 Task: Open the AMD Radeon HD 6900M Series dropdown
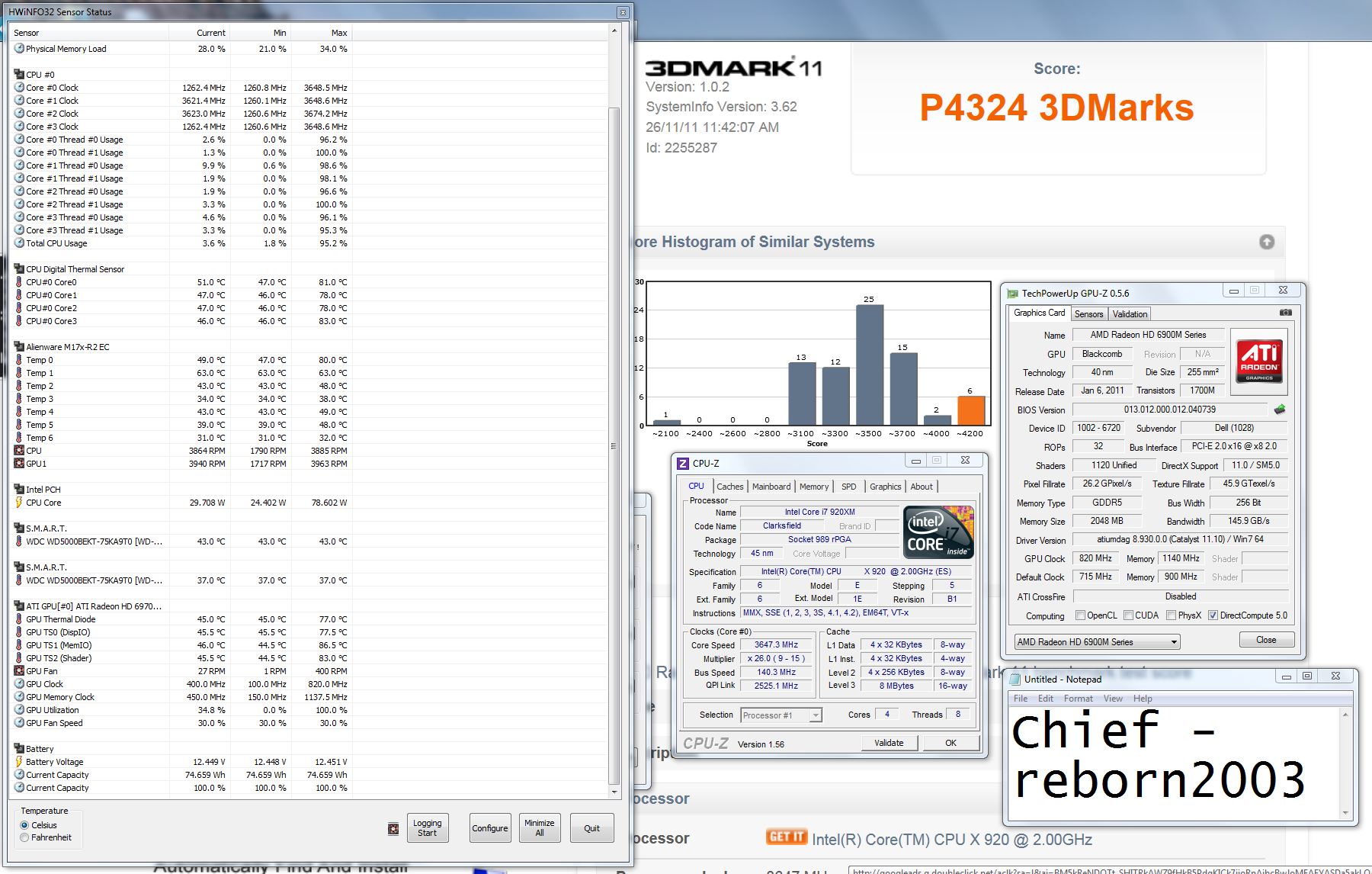click(x=1097, y=642)
